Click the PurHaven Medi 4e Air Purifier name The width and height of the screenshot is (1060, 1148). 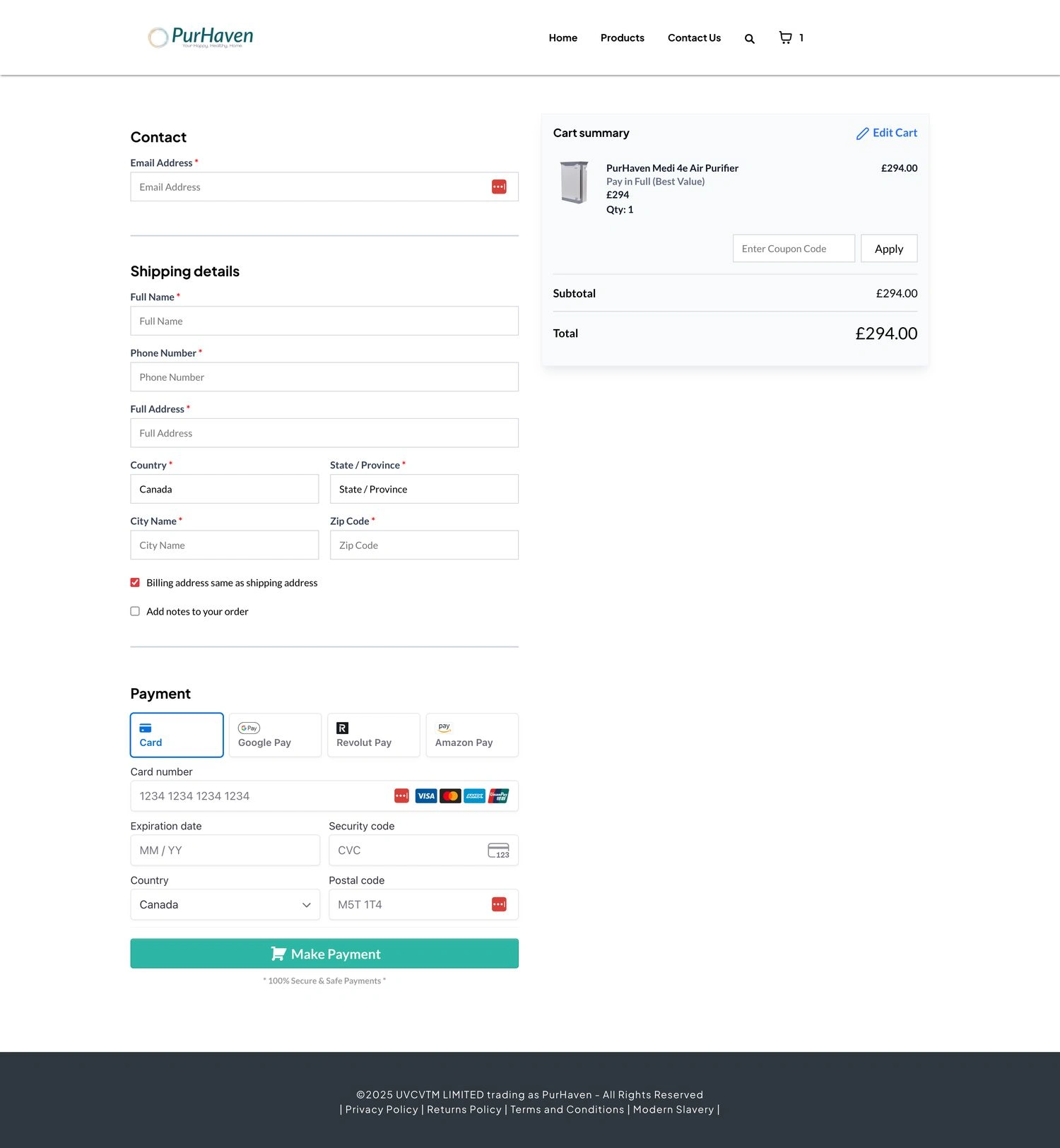click(x=672, y=168)
